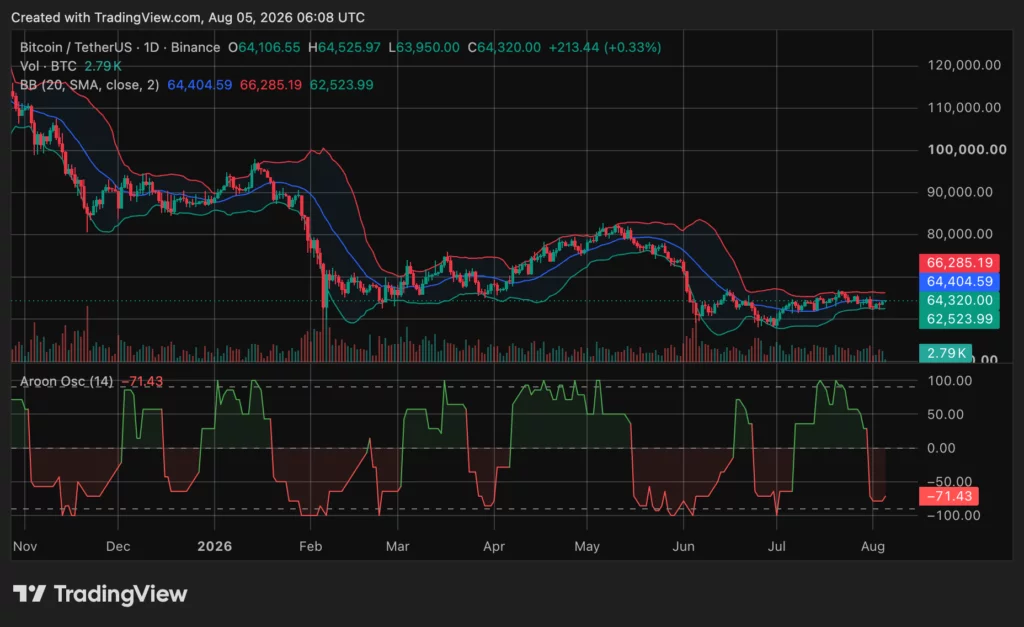This screenshot has width=1024, height=627.
Task: Click the 80,000.00 price scale label
Action: [960, 234]
